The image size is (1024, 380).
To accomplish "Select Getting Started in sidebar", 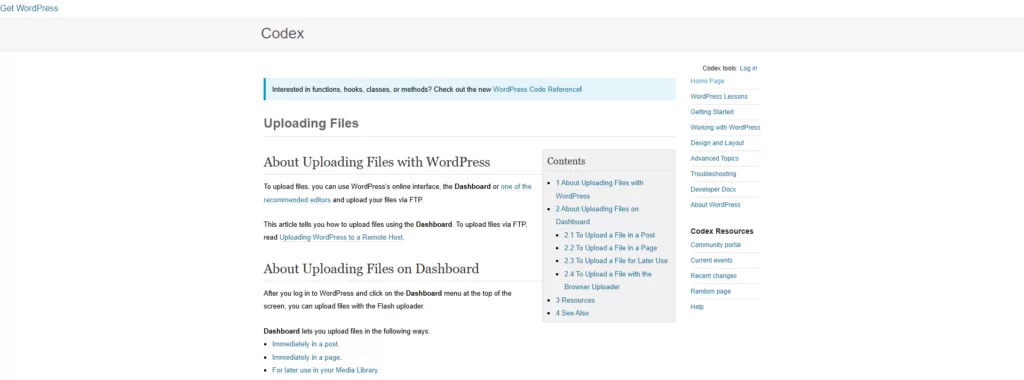I will [x=712, y=112].
